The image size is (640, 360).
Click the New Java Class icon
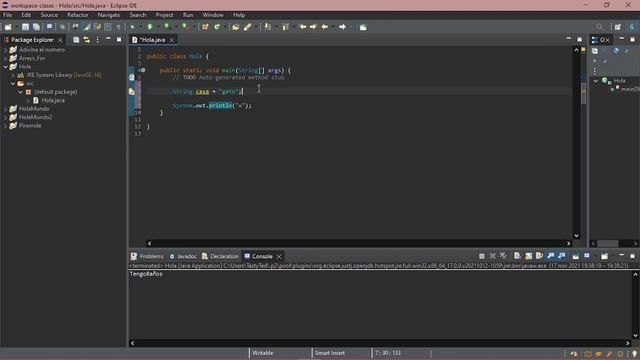217,27
